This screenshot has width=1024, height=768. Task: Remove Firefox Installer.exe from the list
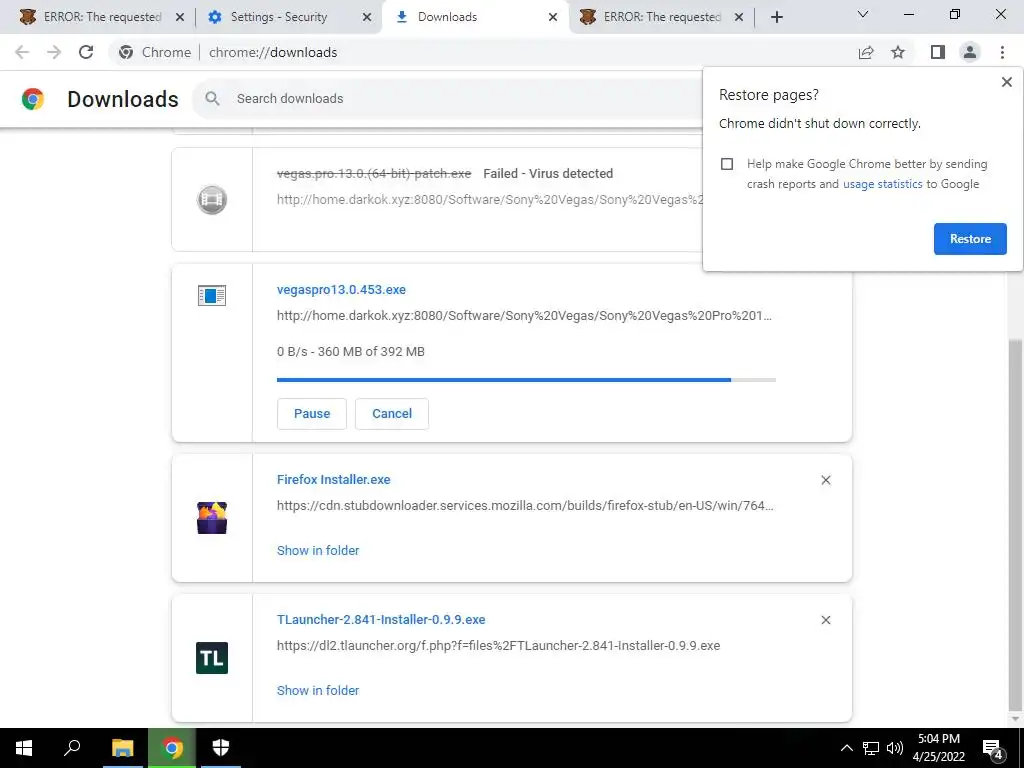pyautogui.click(x=825, y=480)
